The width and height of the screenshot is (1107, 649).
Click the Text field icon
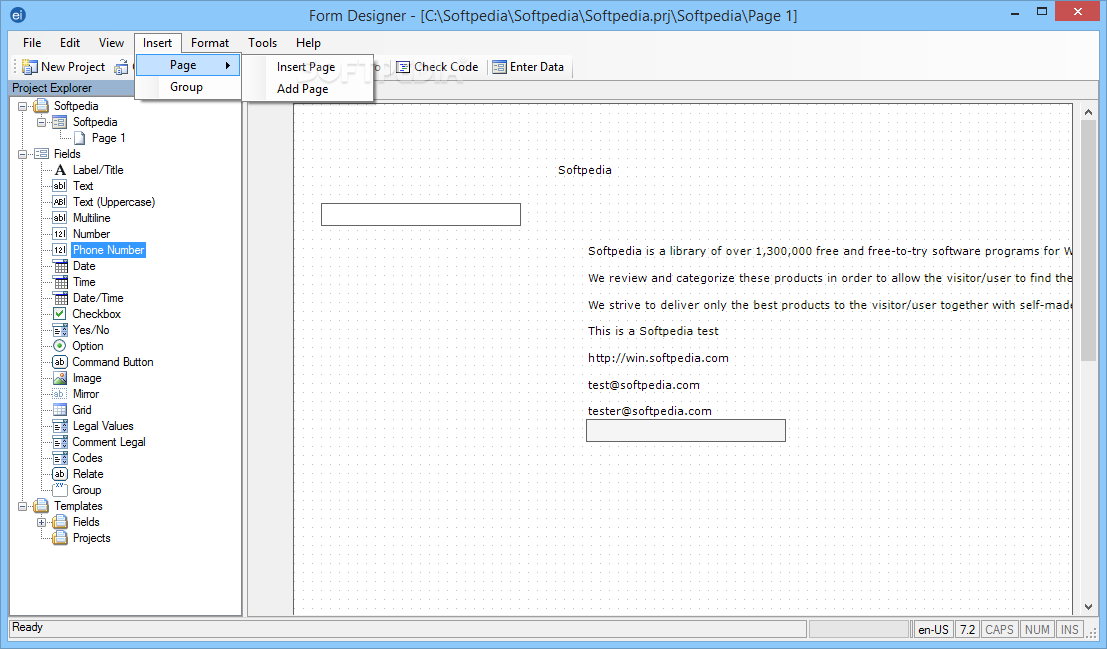pos(60,186)
